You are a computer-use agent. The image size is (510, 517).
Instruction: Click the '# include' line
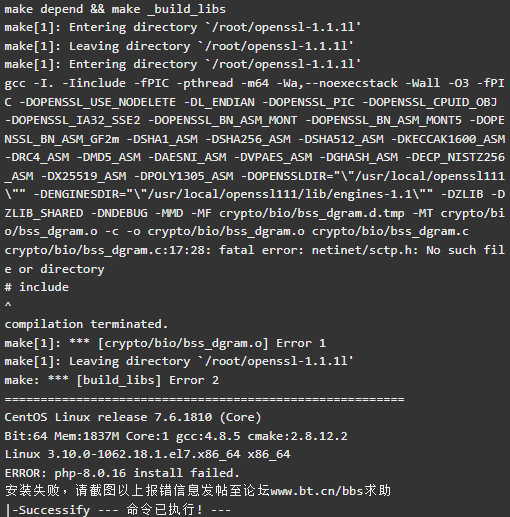[37, 287]
